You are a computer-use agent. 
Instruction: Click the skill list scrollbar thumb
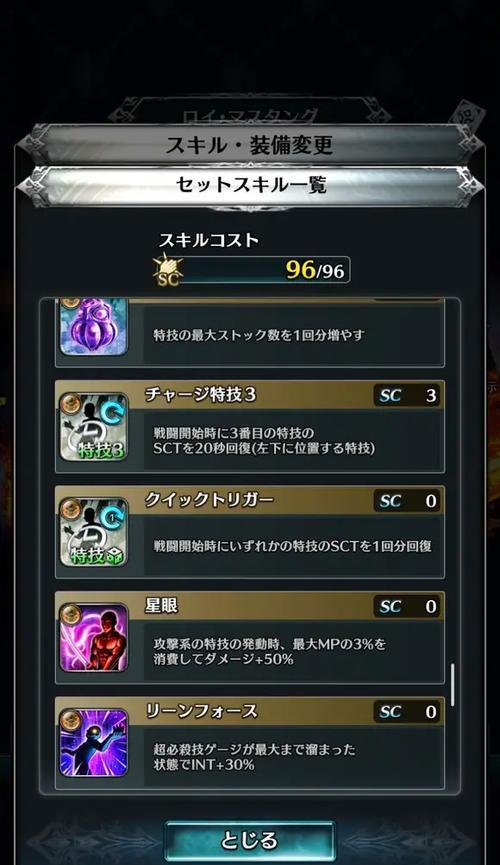tap(453, 685)
